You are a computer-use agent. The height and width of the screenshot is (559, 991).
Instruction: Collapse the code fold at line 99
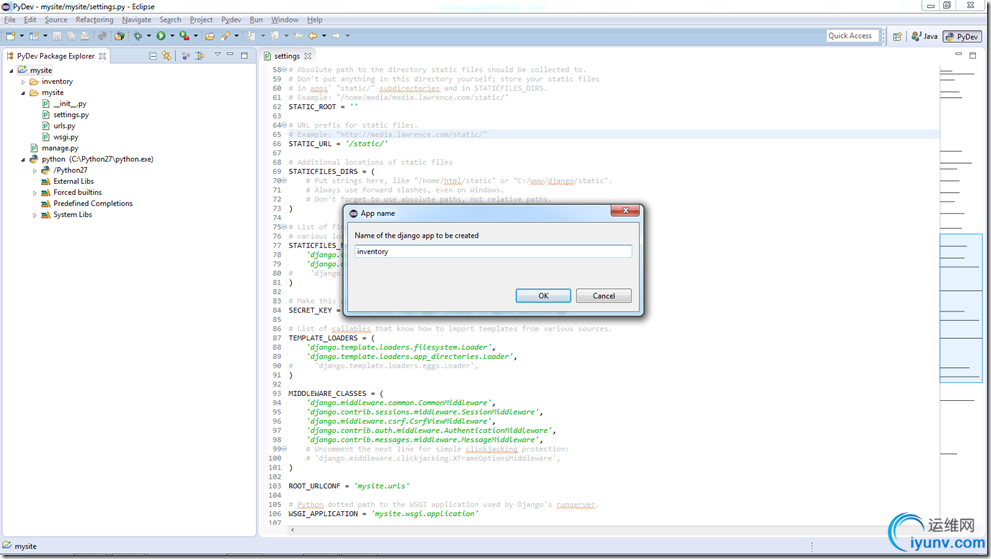pyautogui.click(x=284, y=449)
